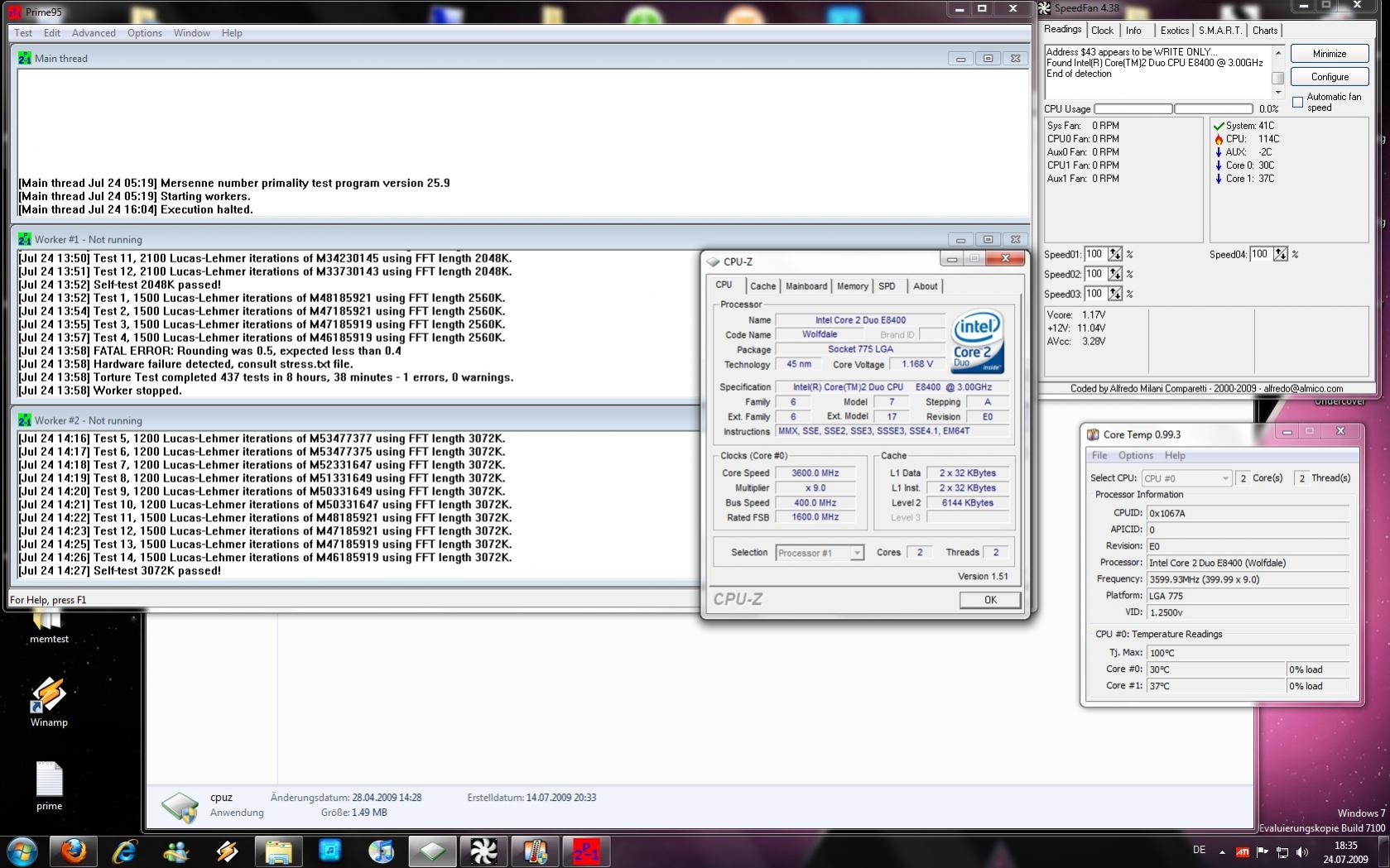1390x868 pixels.
Task: Expand the Processor #1 selection dropdown
Action: (857, 553)
